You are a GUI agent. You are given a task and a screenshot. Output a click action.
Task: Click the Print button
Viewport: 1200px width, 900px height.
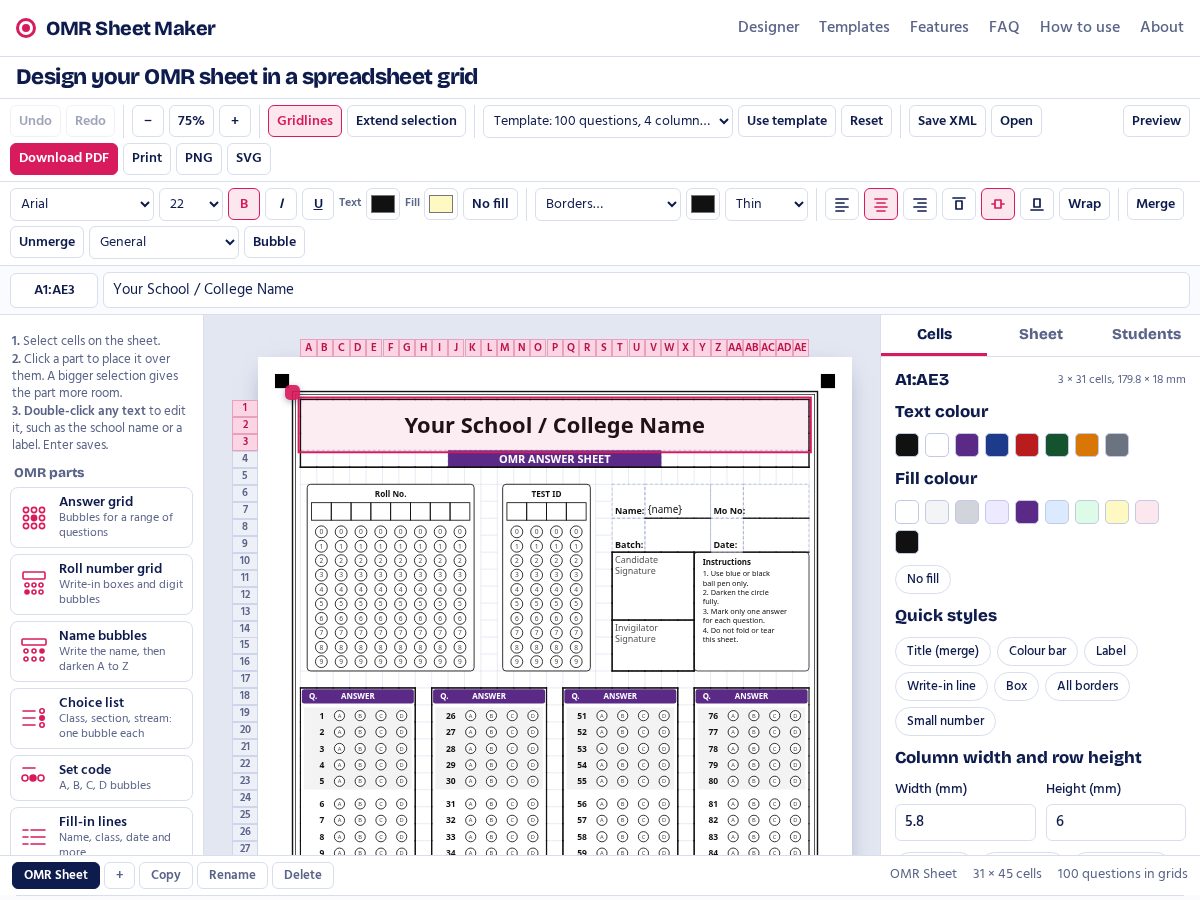[147, 158]
